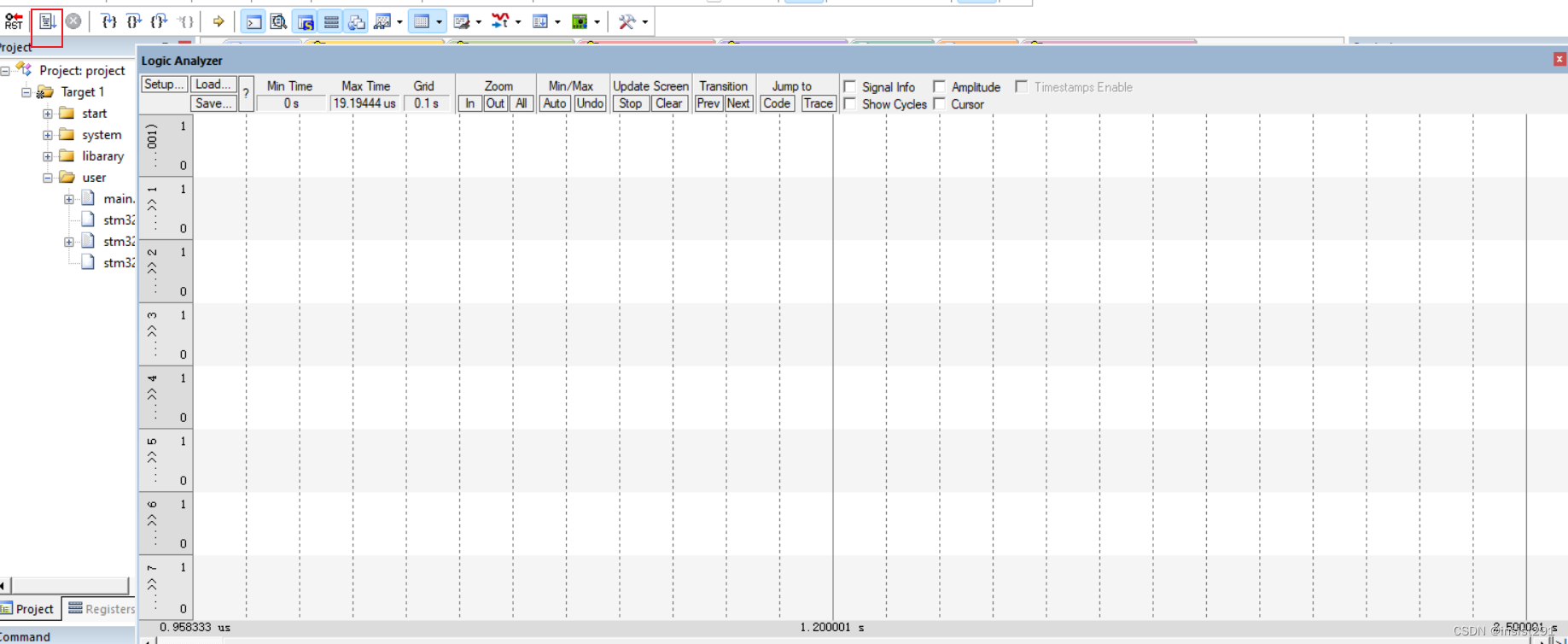The image size is (1568, 644).
Task: Select the main file in user folder
Action: (119, 199)
